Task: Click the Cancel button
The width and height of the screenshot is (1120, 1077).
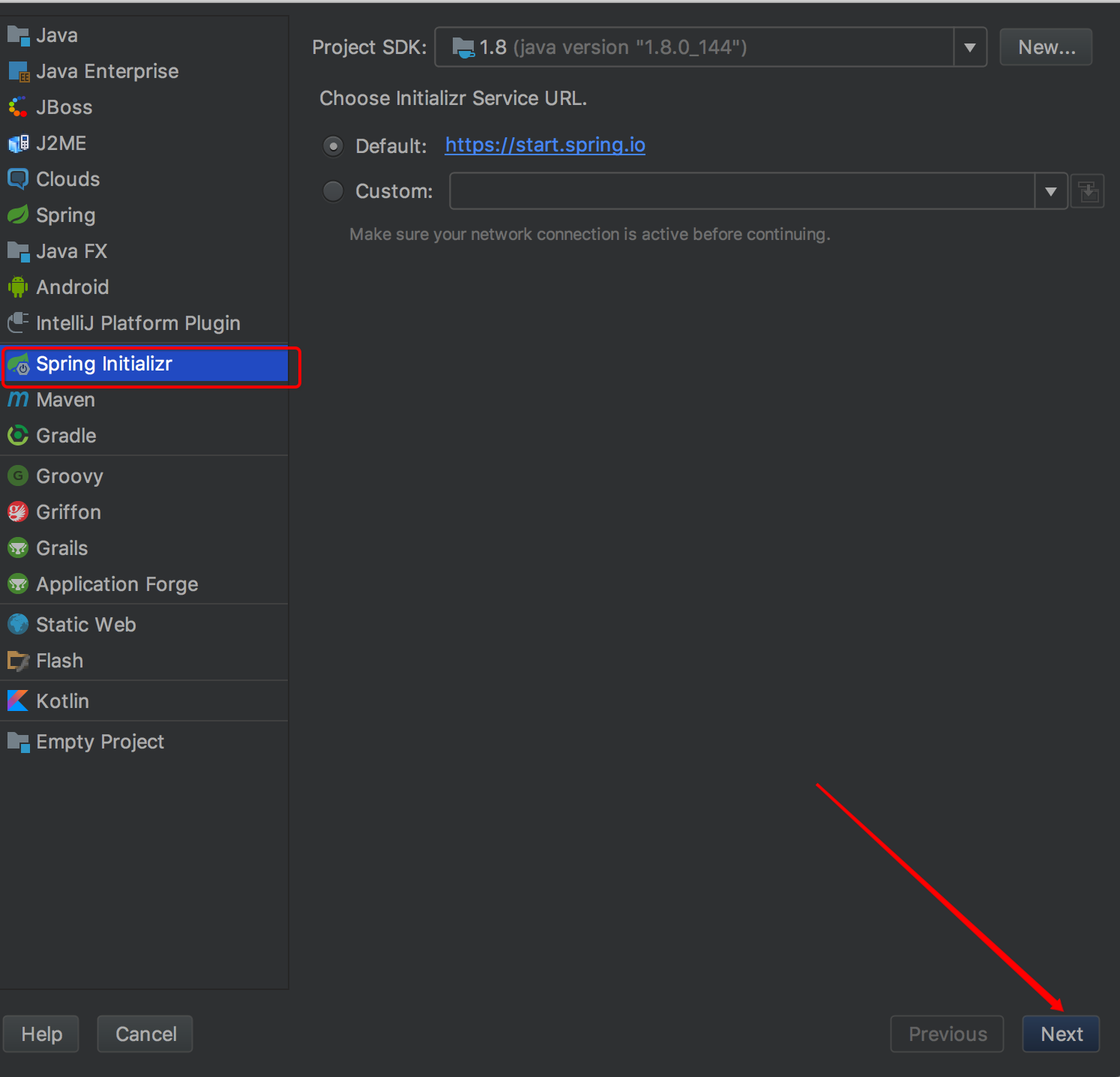Action: point(145,1034)
